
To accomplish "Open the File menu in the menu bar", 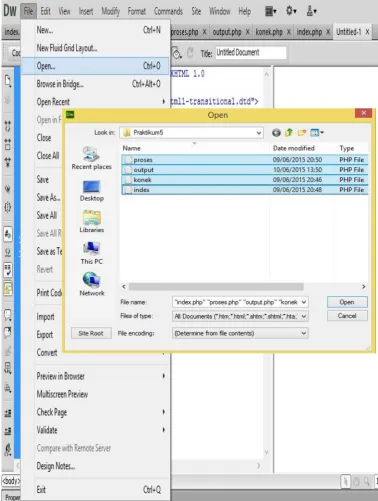I will coord(28,11).
